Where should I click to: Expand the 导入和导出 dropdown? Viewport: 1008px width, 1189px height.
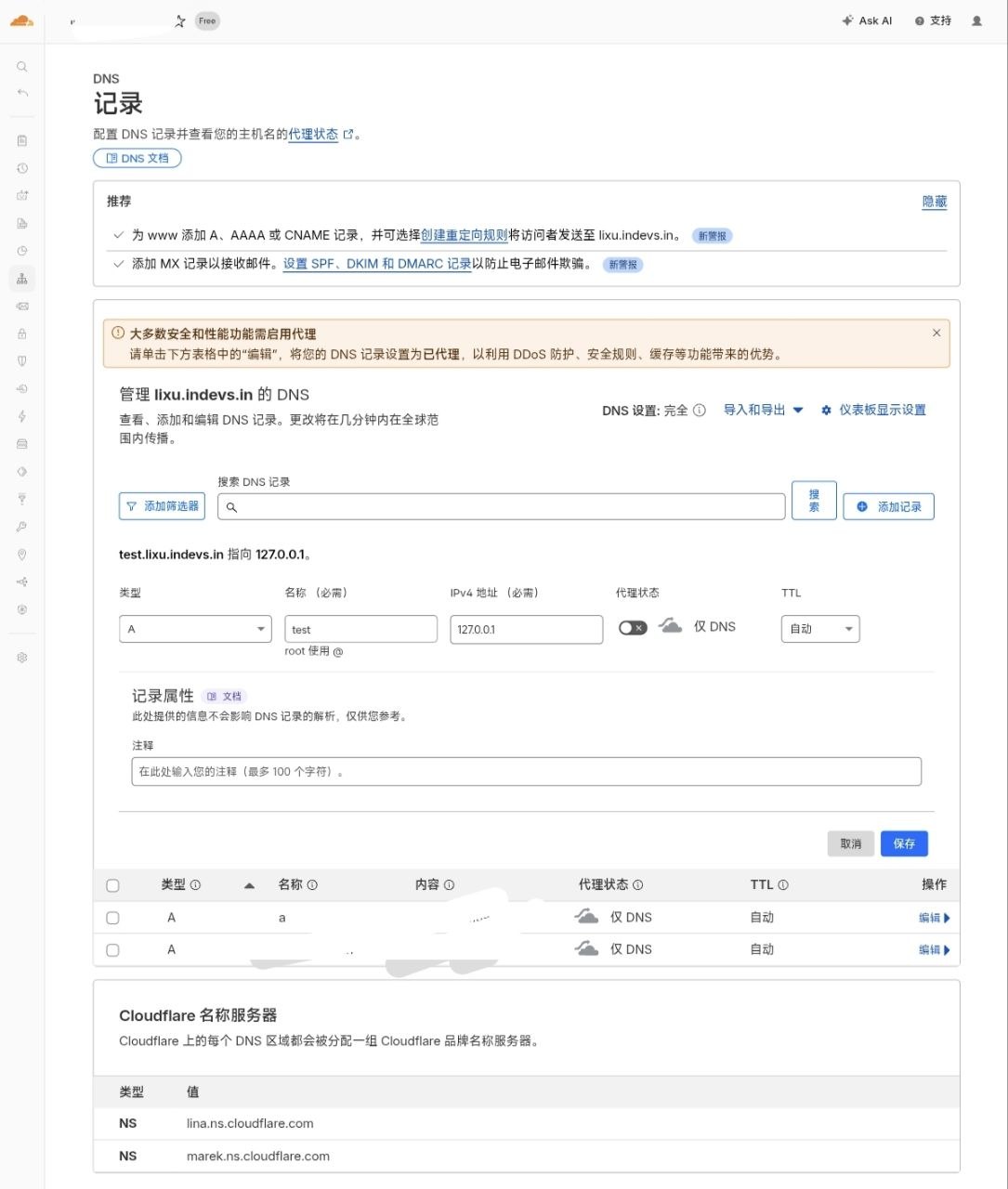(x=764, y=410)
